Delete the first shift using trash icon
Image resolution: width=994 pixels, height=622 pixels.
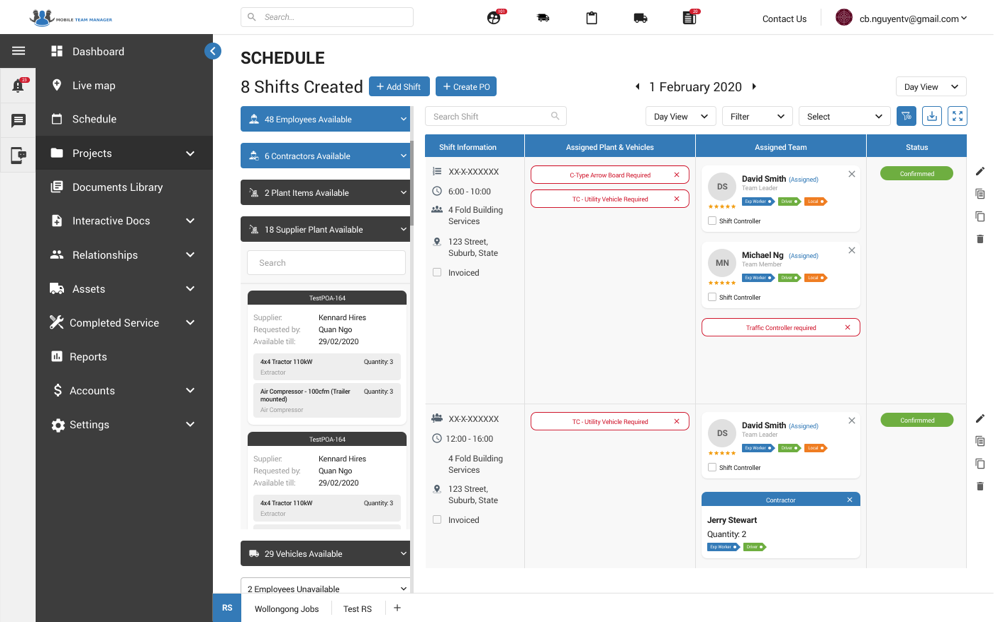[980, 239]
